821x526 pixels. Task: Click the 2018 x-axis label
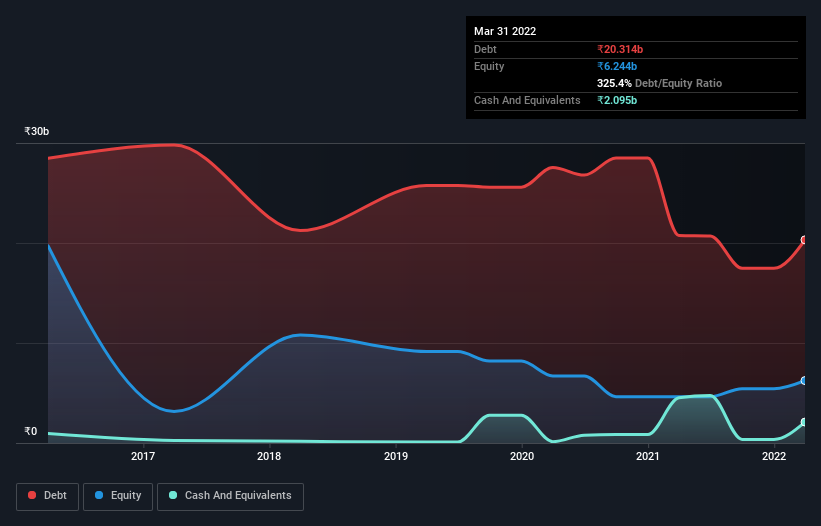(269, 456)
